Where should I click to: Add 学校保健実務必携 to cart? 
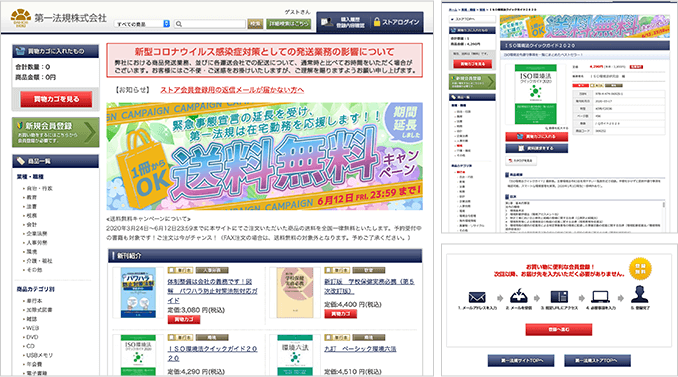point(341,314)
